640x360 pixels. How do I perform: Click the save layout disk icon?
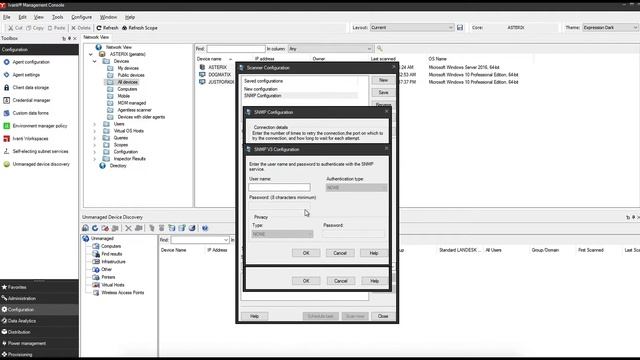[x=460, y=27]
